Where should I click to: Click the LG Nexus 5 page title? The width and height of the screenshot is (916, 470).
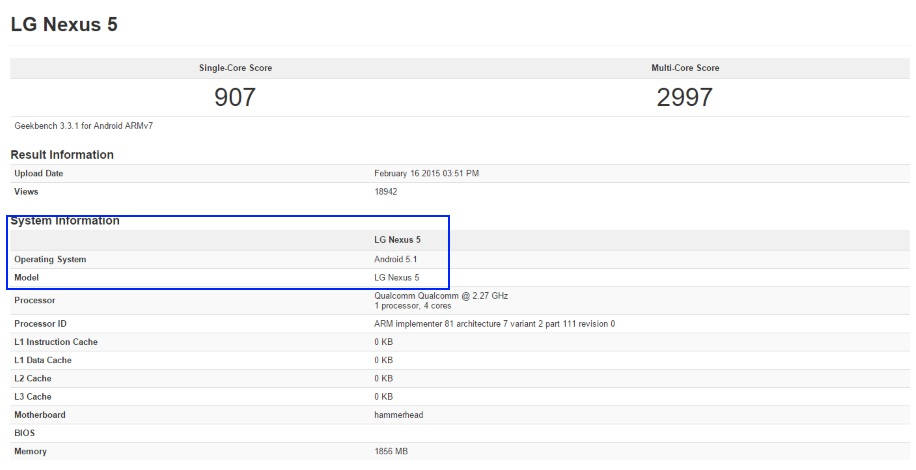tap(64, 25)
